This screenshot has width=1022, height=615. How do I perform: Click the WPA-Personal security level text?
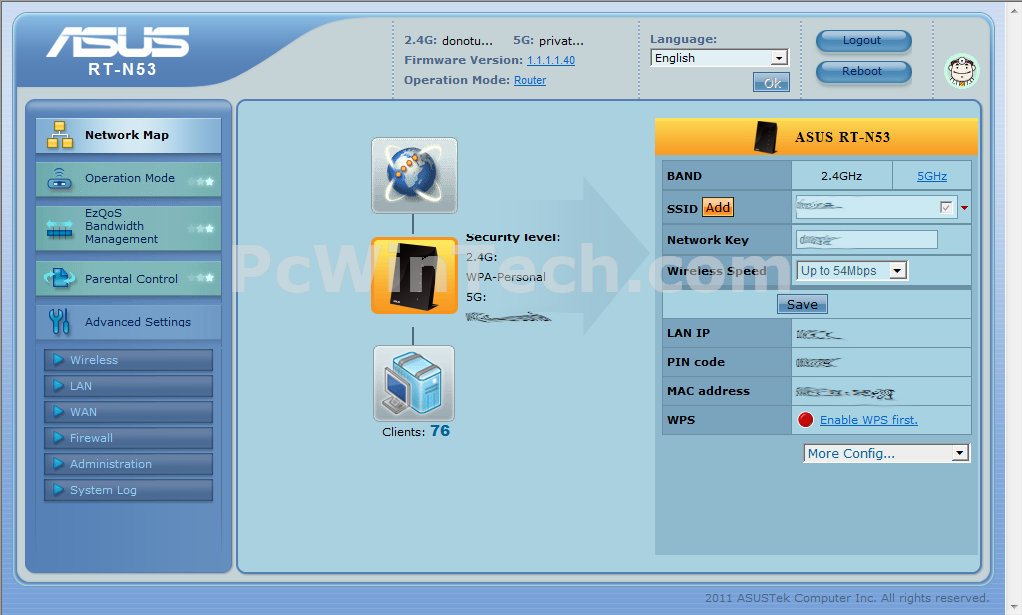coord(506,277)
